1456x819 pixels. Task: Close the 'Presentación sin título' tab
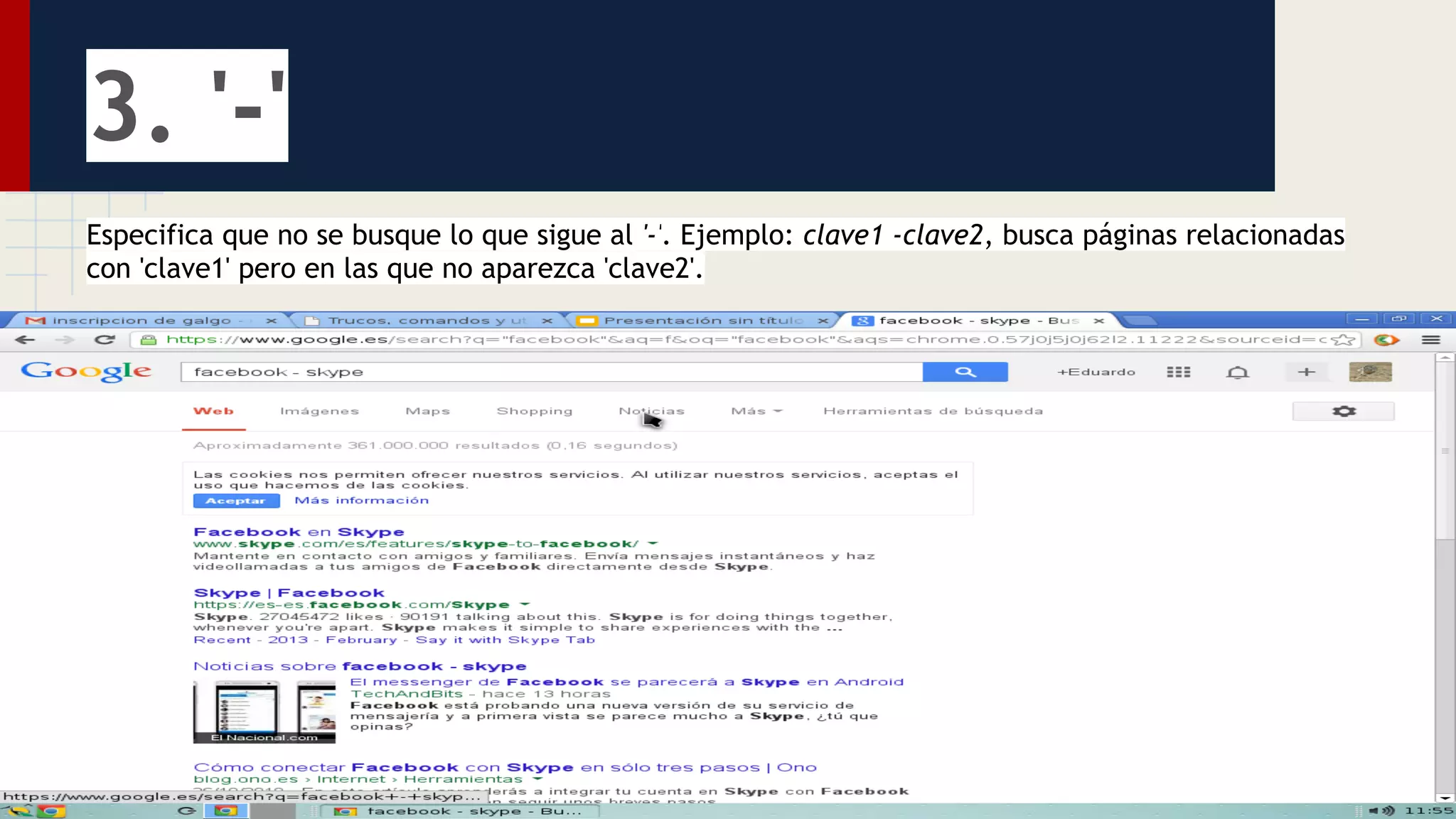point(823,321)
